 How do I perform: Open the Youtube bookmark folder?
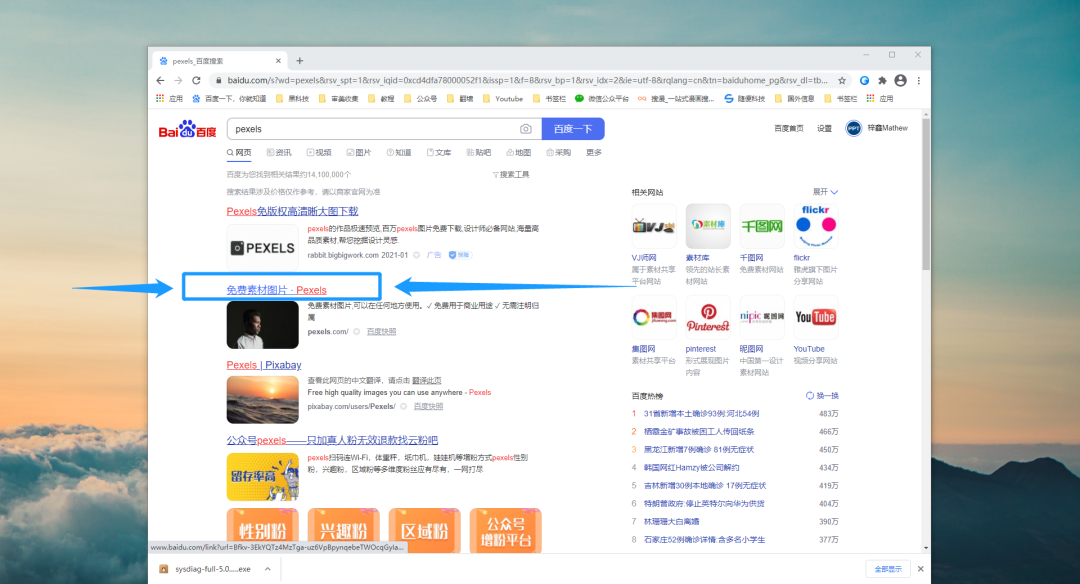(x=503, y=98)
